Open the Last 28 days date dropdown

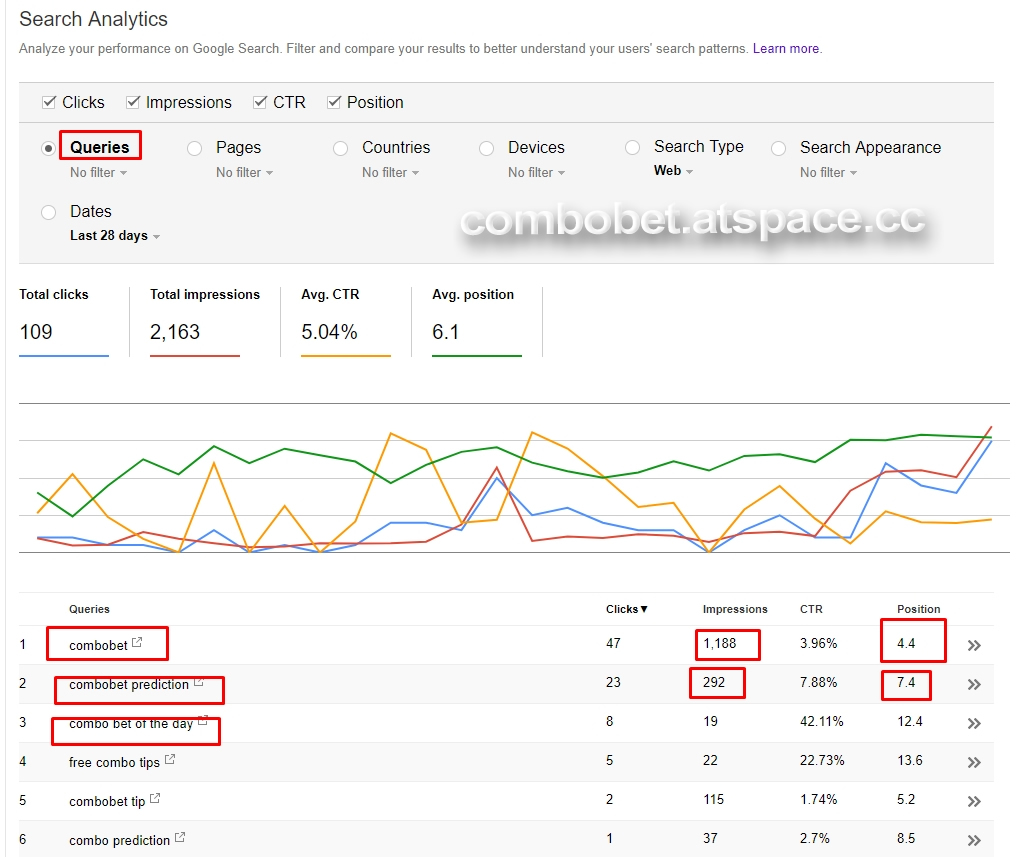(x=114, y=236)
